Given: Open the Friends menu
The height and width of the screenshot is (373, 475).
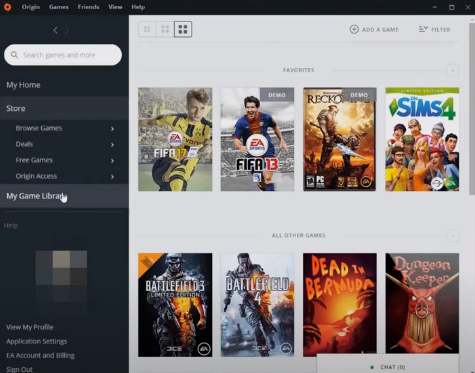Looking at the screenshot, I should pyautogui.click(x=88, y=7).
